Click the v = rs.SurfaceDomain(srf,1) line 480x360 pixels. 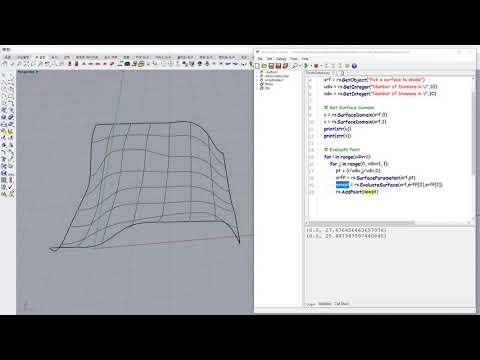pyautogui.click(x=355, y=122)
